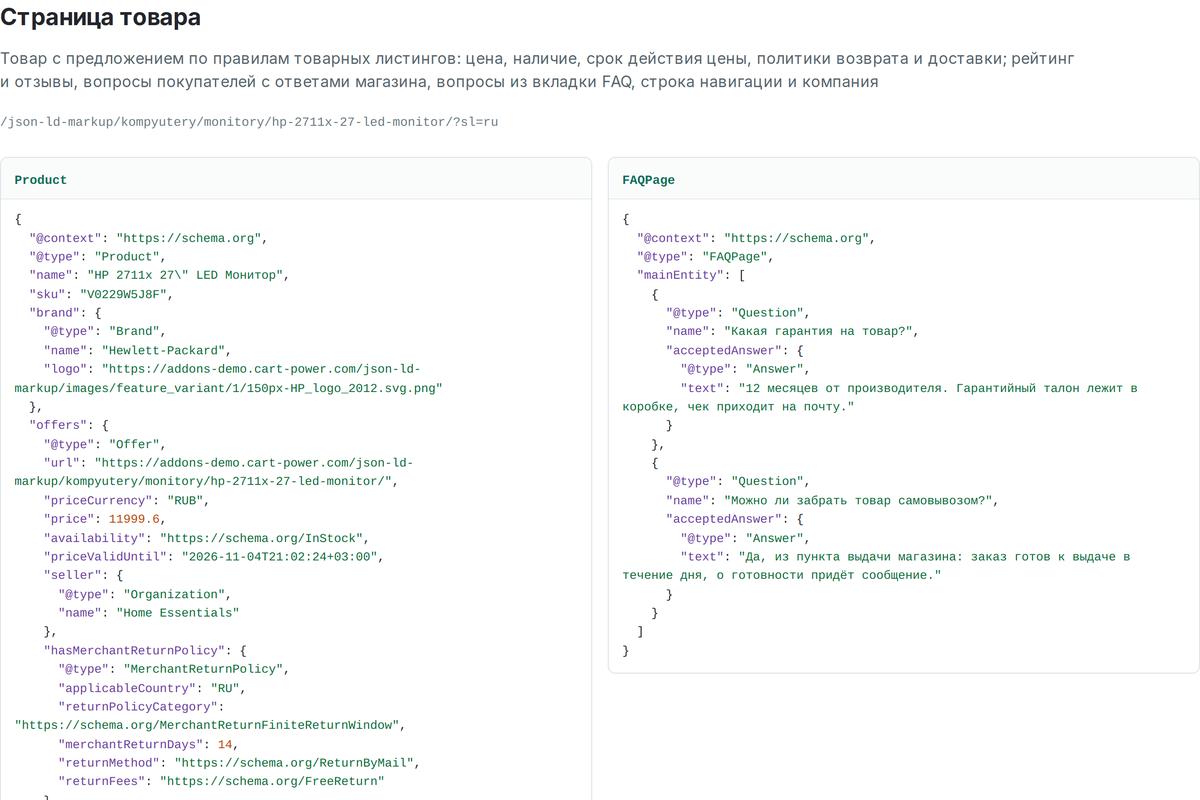This screenshot has width=1200, height=800.
Task: Select the price value 11999.6
Action: tap(135, 519)
